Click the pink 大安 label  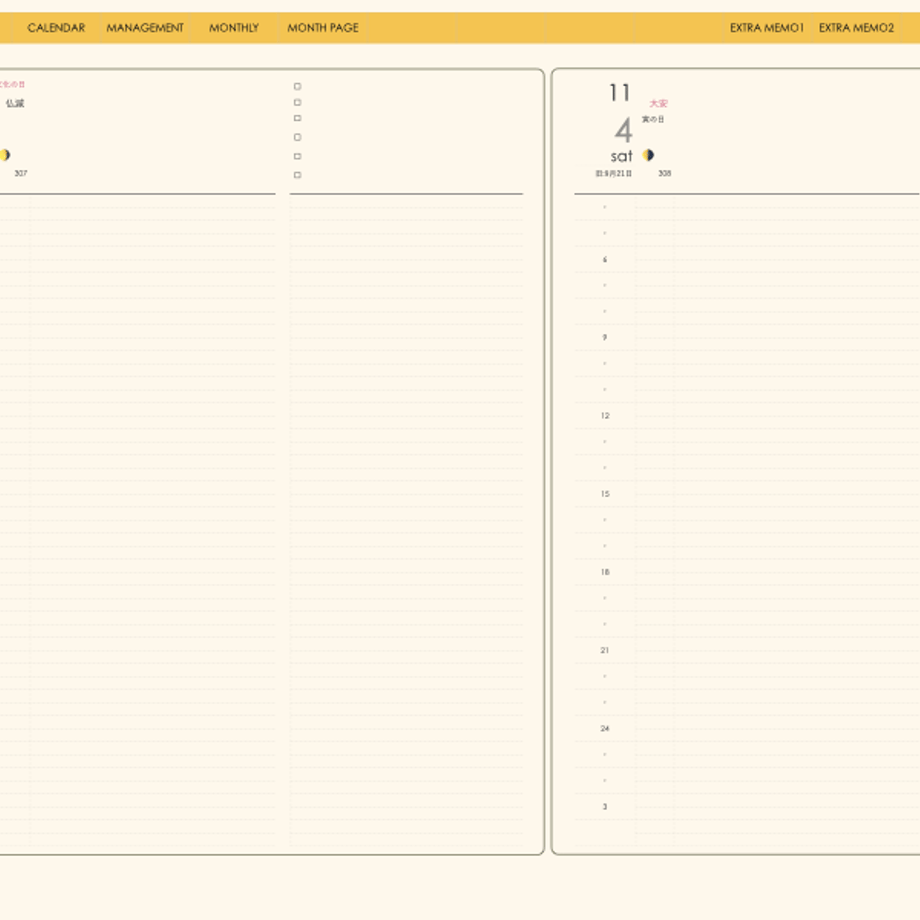(x=658, y=103)
